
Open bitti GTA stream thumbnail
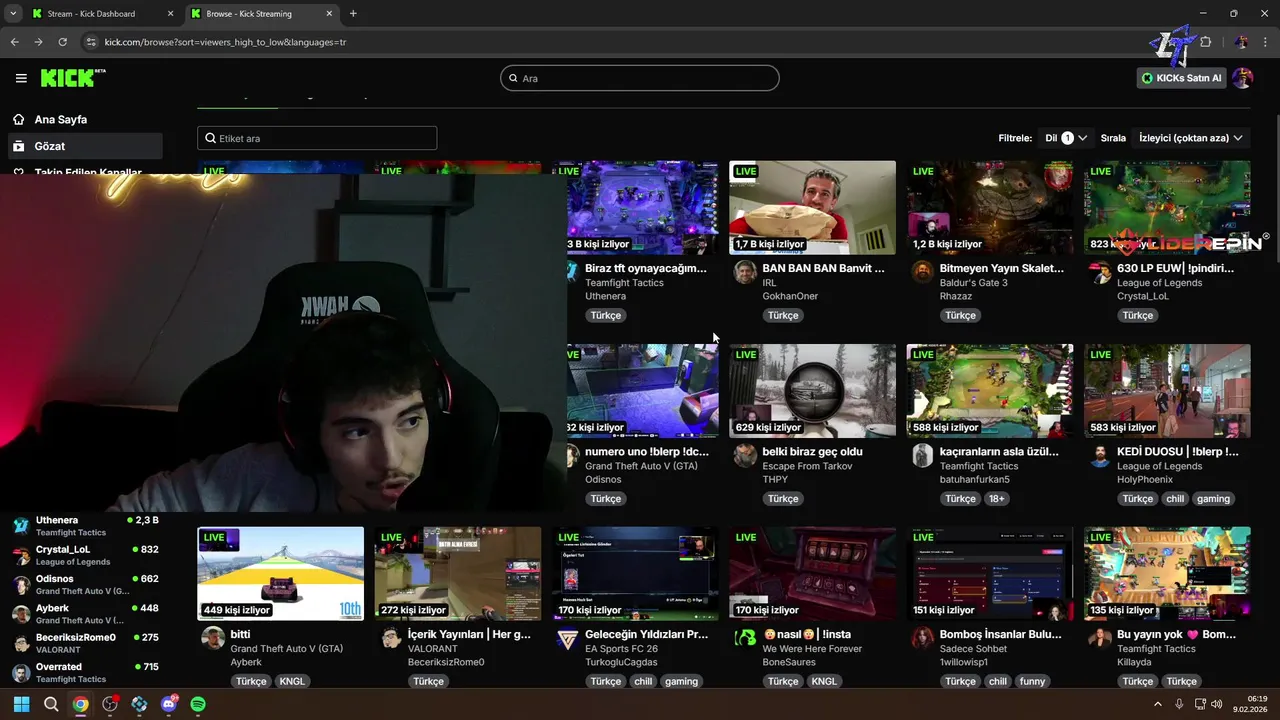pos(281,574)
